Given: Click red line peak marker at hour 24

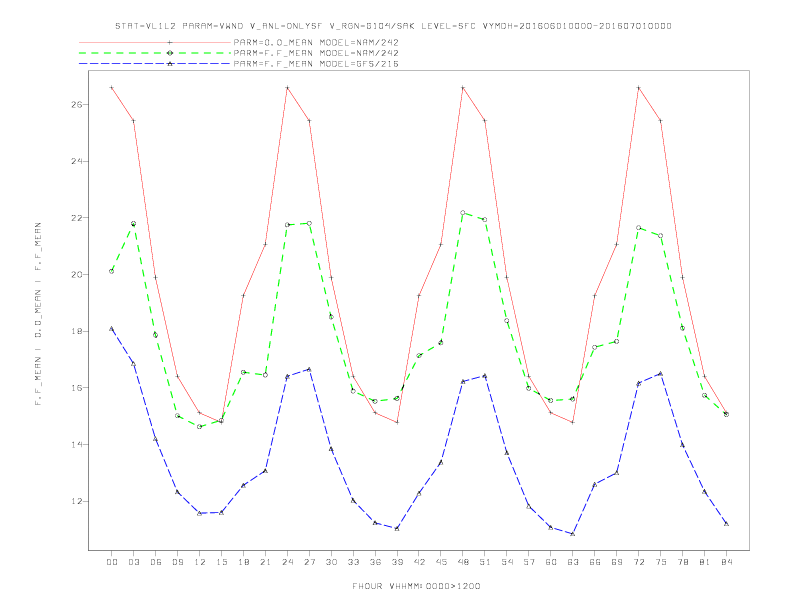Looking at the screenshot, I should click(287, 87).
